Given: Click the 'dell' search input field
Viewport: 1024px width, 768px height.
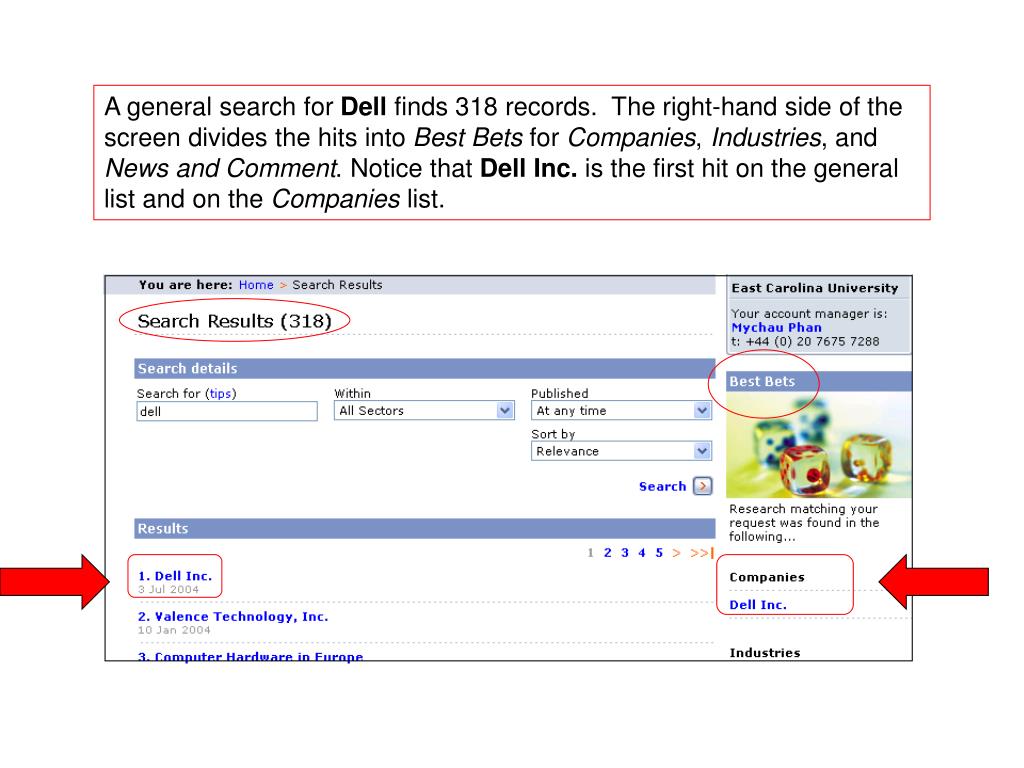Looking at the screenshot, I should (x=227, y=411).
